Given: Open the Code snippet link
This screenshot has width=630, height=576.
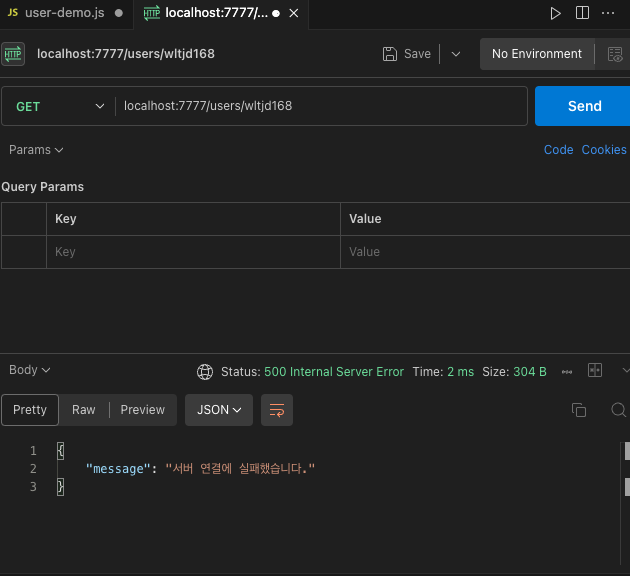Looking at the screenshot, I should pyautogui.click(x=558, y=150).
